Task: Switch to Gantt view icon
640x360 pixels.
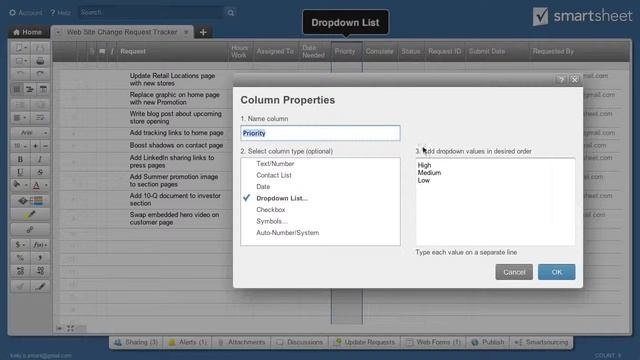Action: tap(30, 89)
